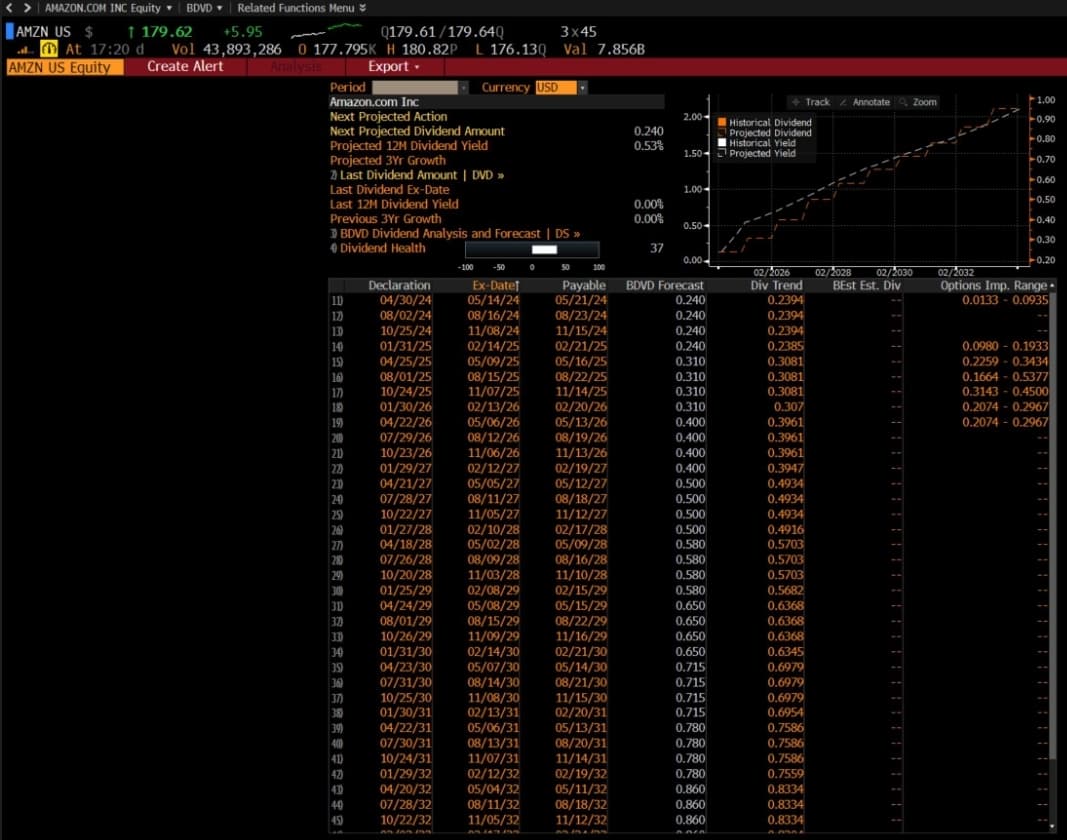This screenshot has height=840, width=1067.
Task: Toggle Projected Dividend series in chart legend
Action: 765,133
